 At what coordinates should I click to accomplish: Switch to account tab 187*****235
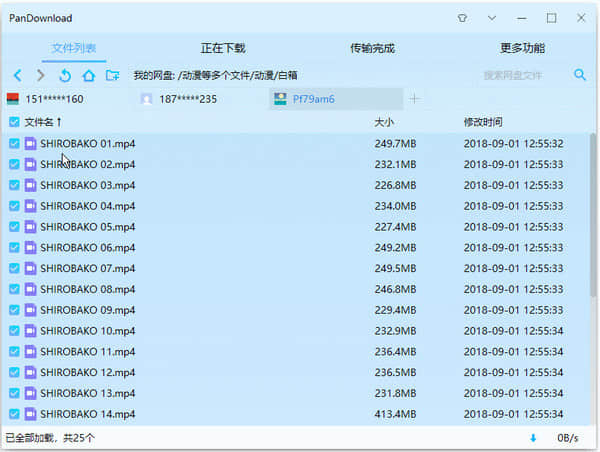(201, 99)
